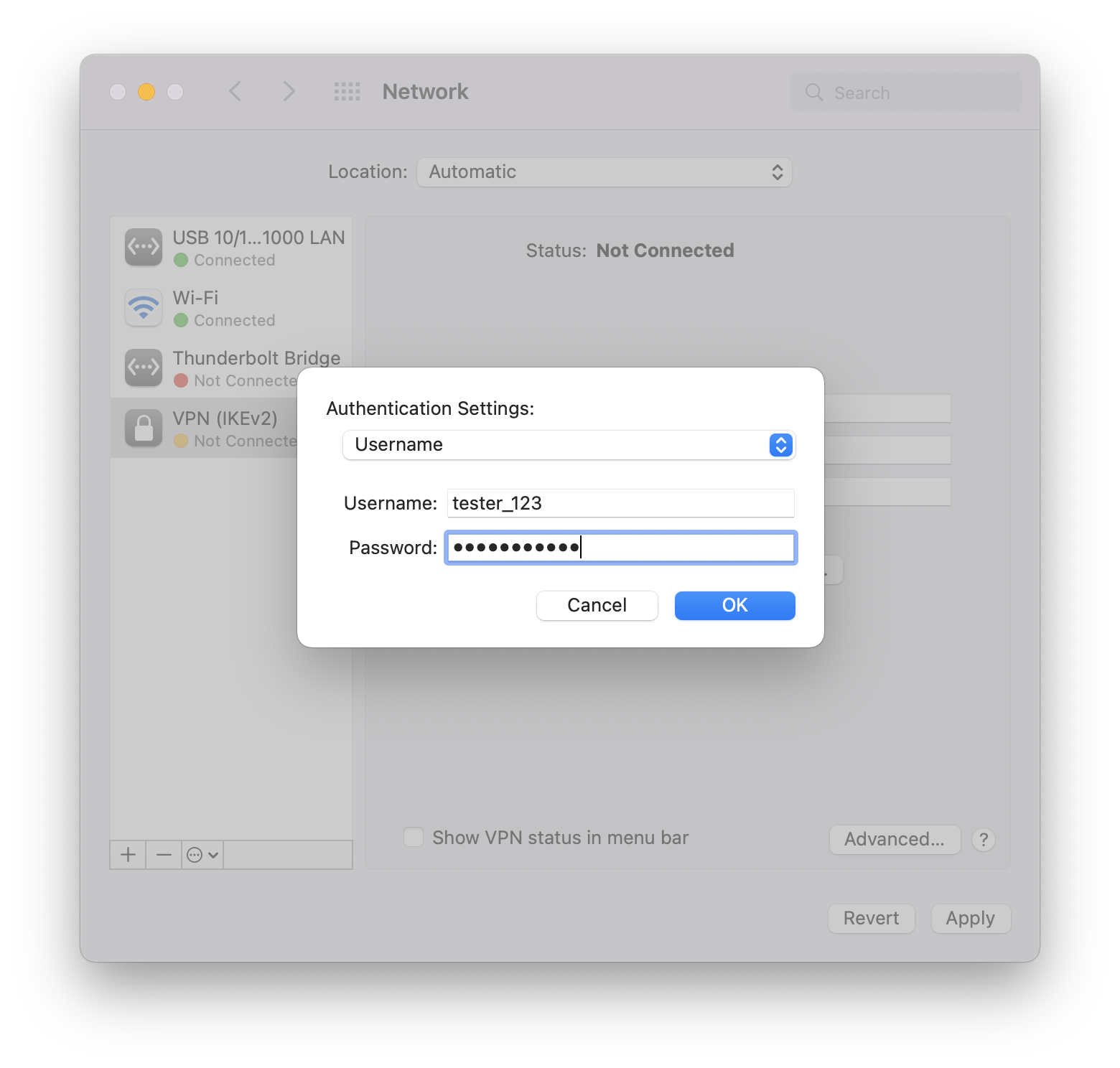Image resolution: width=1120 pixels, height=1068 pixels.
Task: Open Advanced network settings
Action: 895,839
